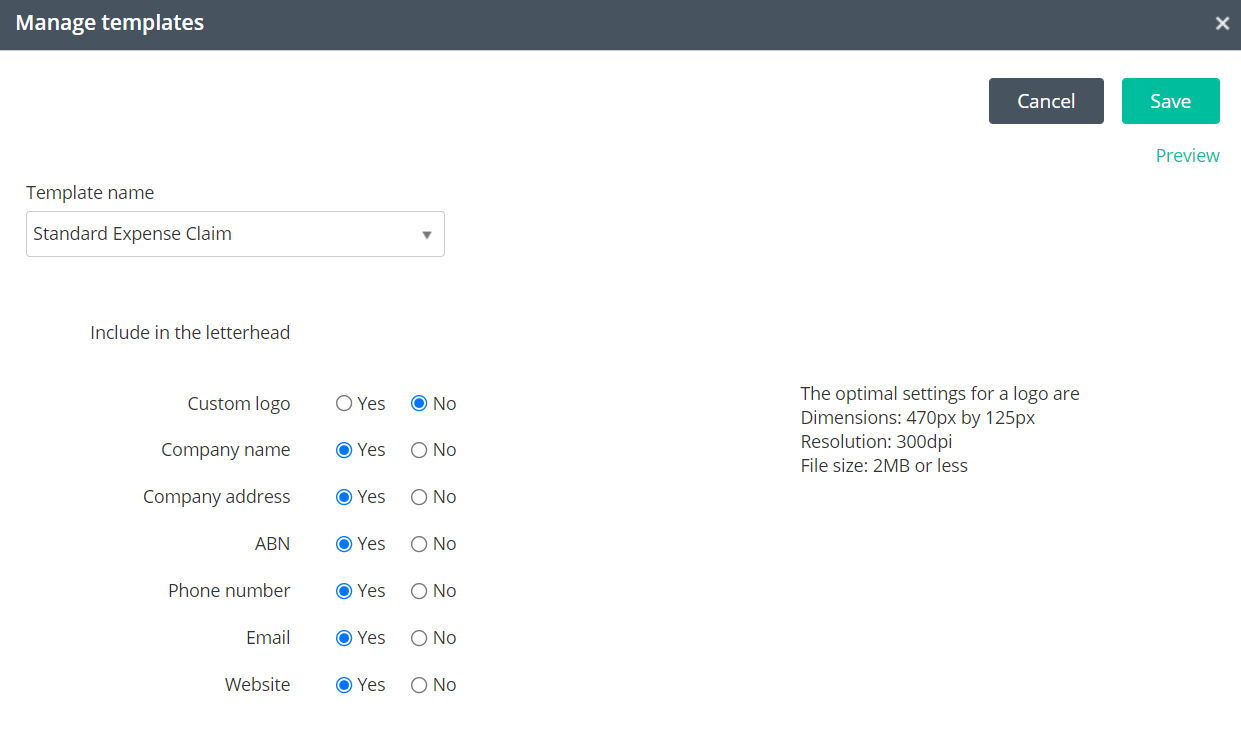Click the 'Resolution: 300dpi' text
Screen dimensions: 1241x755
click(x=877, y=441)
